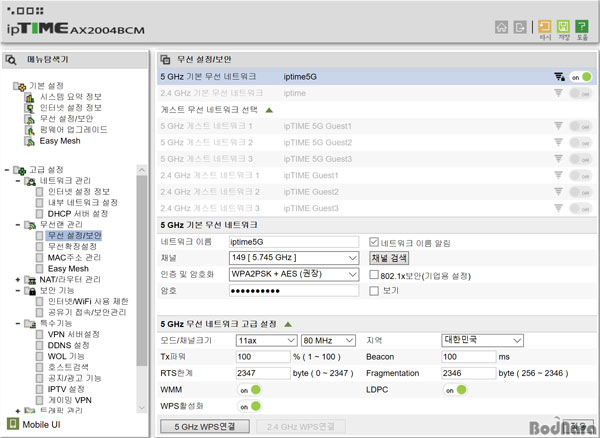Viewport: 600px width, 438px height.
Task: Click the signal icon for ipTIME 5G Guest2
Action: point(558,142)
